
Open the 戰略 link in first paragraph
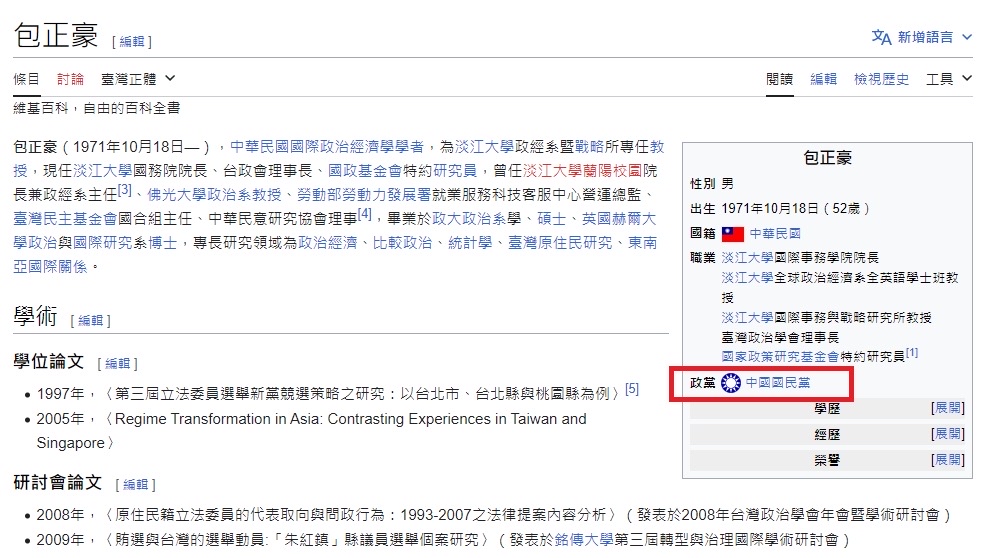(x=589, y=147)
